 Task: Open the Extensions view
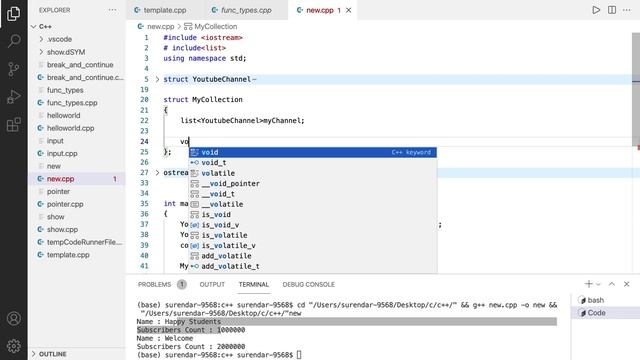(13, 125)
